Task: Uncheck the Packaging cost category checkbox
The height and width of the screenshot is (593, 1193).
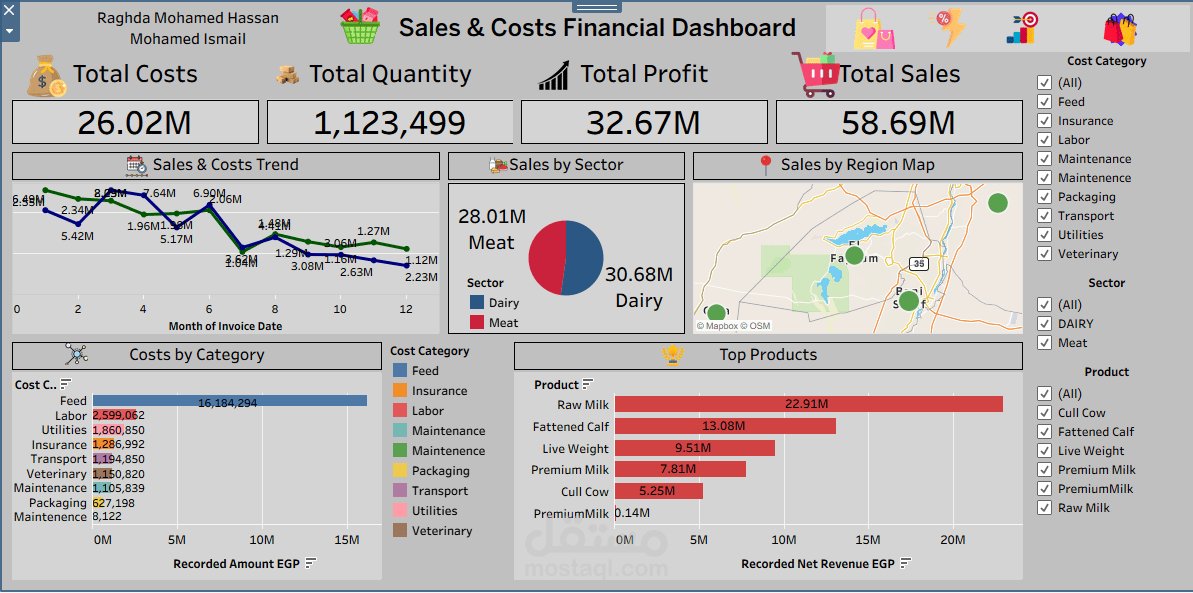Action: 1044,197
